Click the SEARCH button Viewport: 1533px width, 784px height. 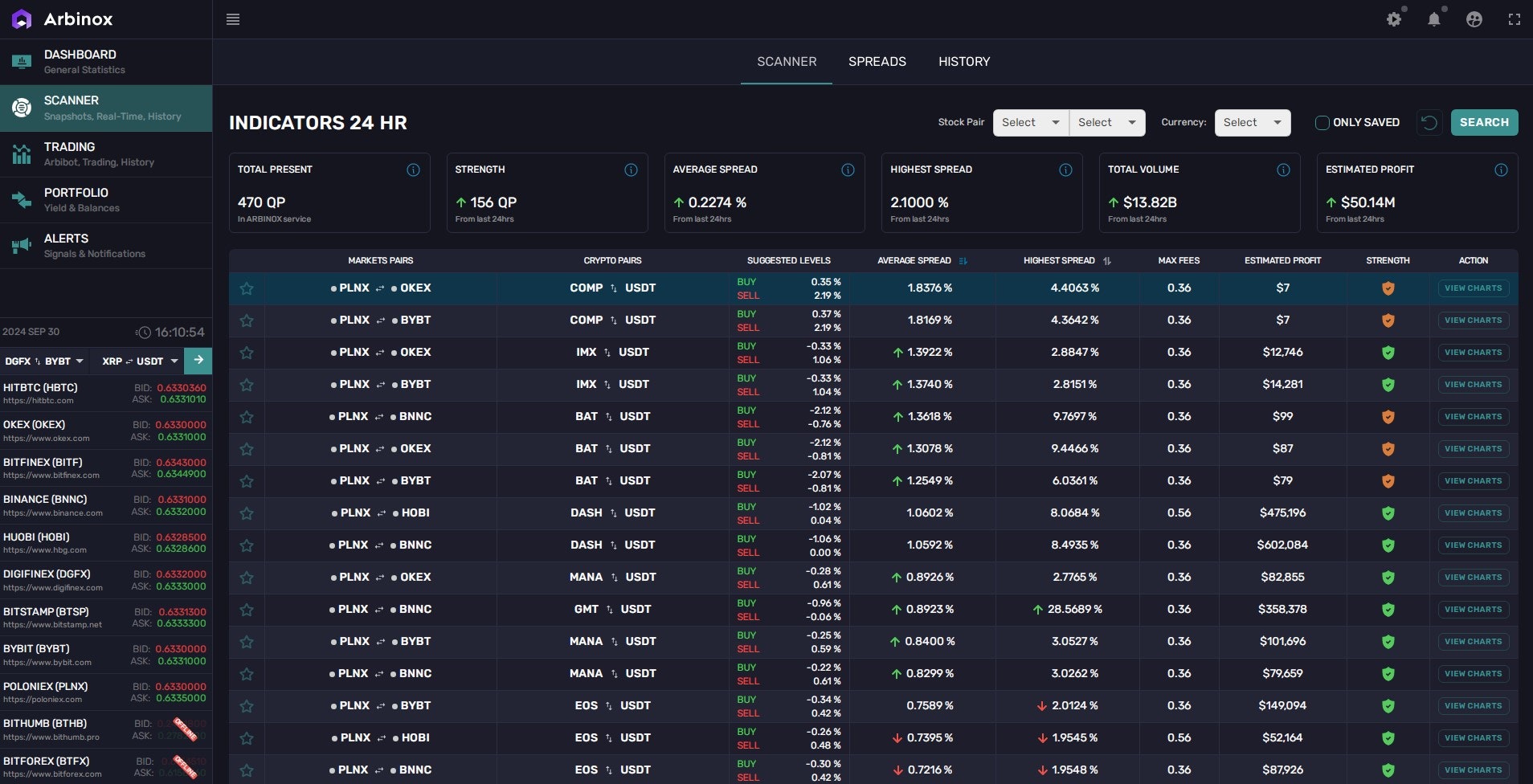tap(1484, 123)
